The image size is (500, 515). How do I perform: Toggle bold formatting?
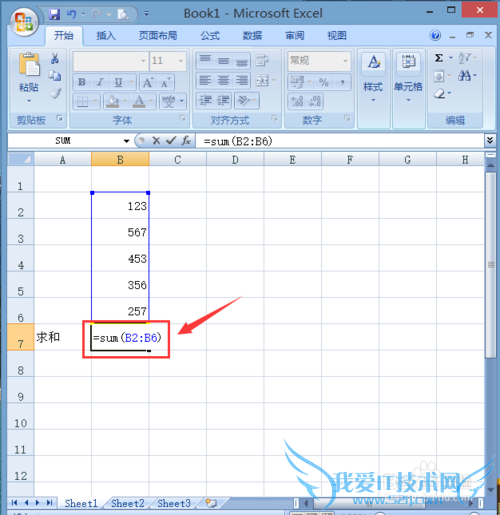(82, 82)
